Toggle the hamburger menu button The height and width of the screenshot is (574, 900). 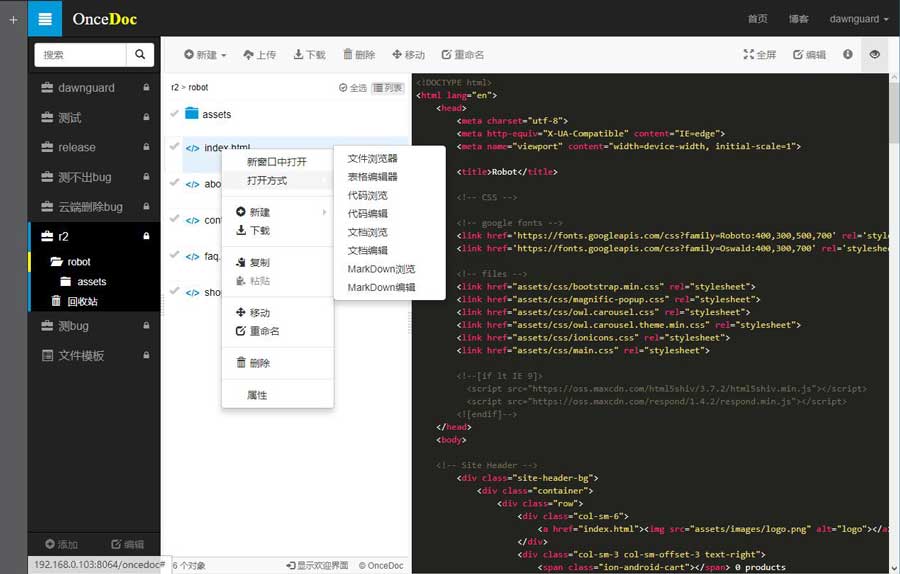45,19
